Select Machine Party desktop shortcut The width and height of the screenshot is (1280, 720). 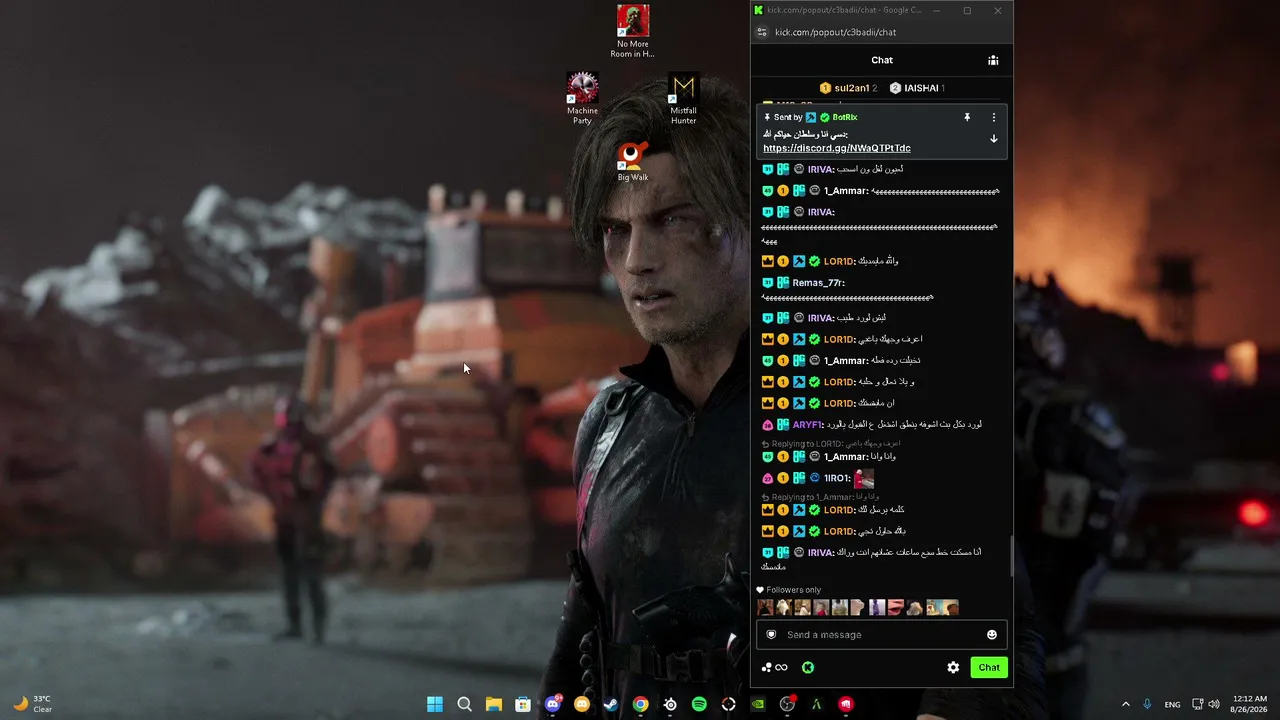click(x=582, y=98)
